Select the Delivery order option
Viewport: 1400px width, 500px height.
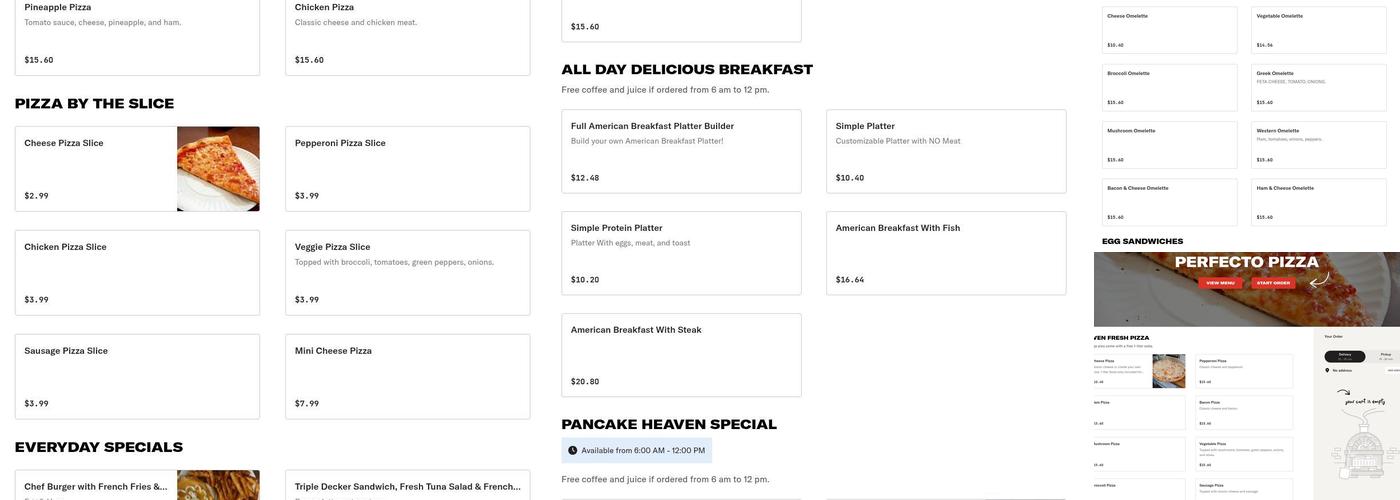(x=1344, y=356)
